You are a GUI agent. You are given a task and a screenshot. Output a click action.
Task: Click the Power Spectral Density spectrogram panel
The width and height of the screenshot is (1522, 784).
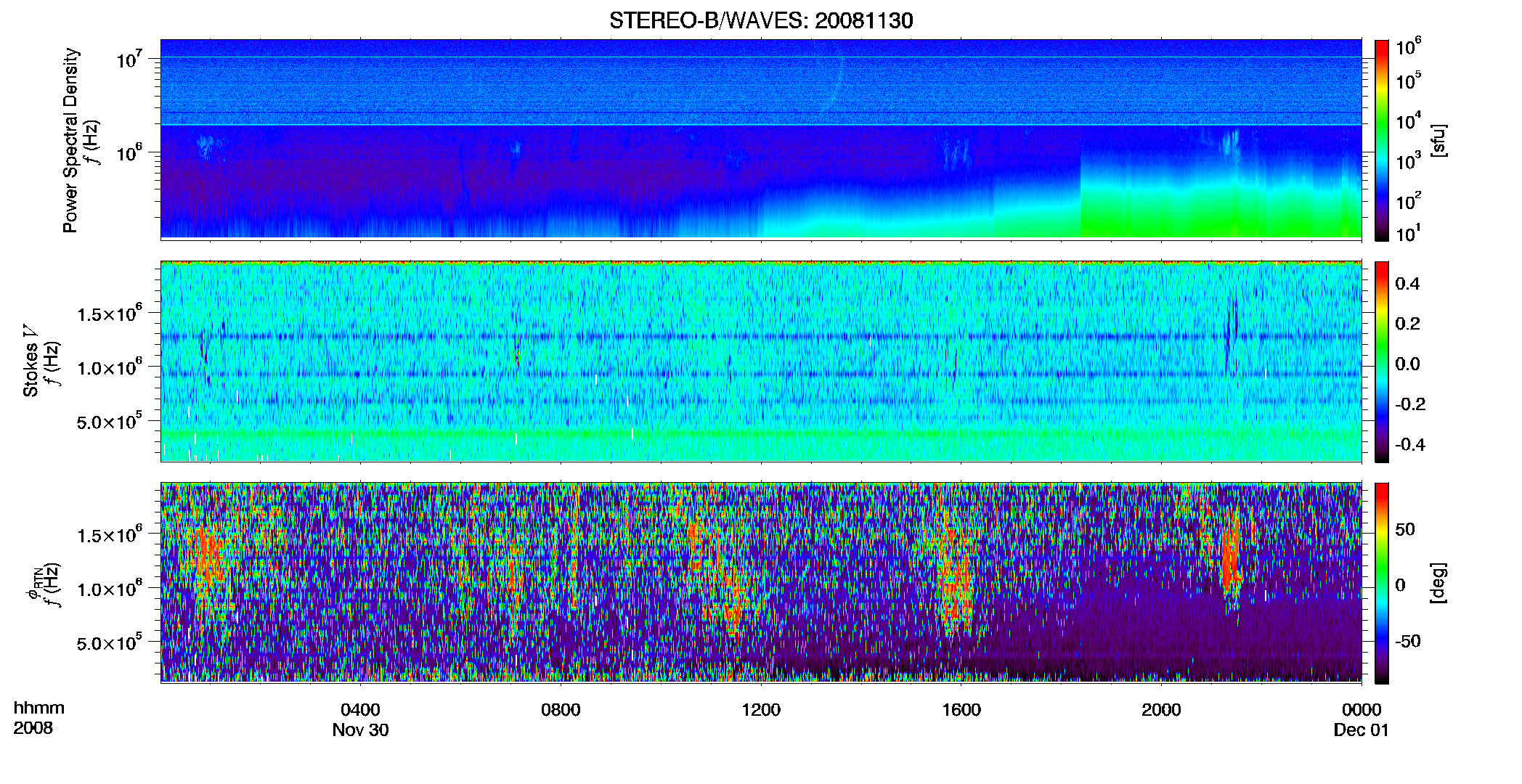[x=761, y=139]
